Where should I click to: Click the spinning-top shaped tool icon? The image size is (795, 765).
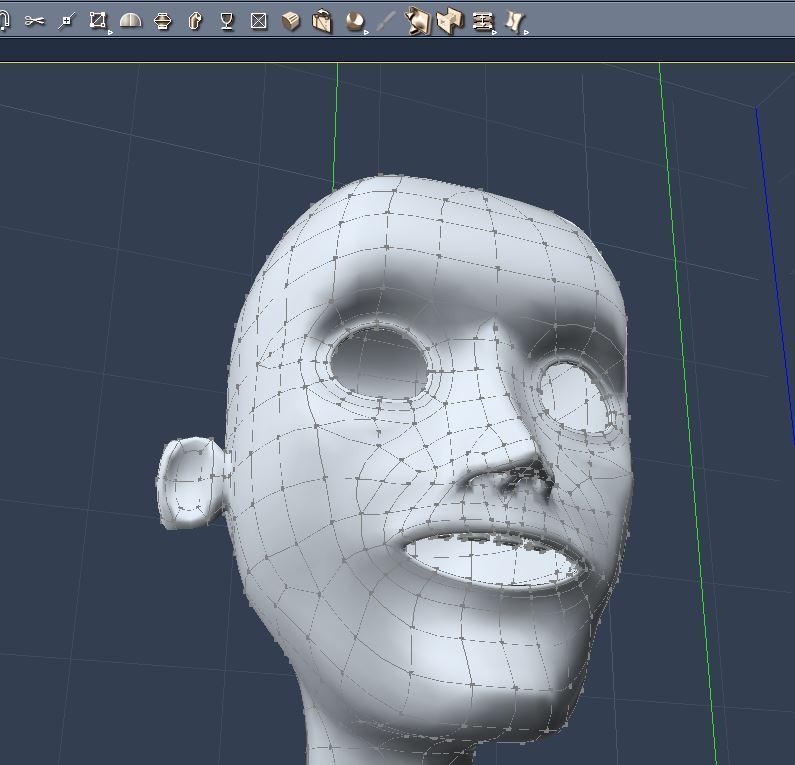163,20
